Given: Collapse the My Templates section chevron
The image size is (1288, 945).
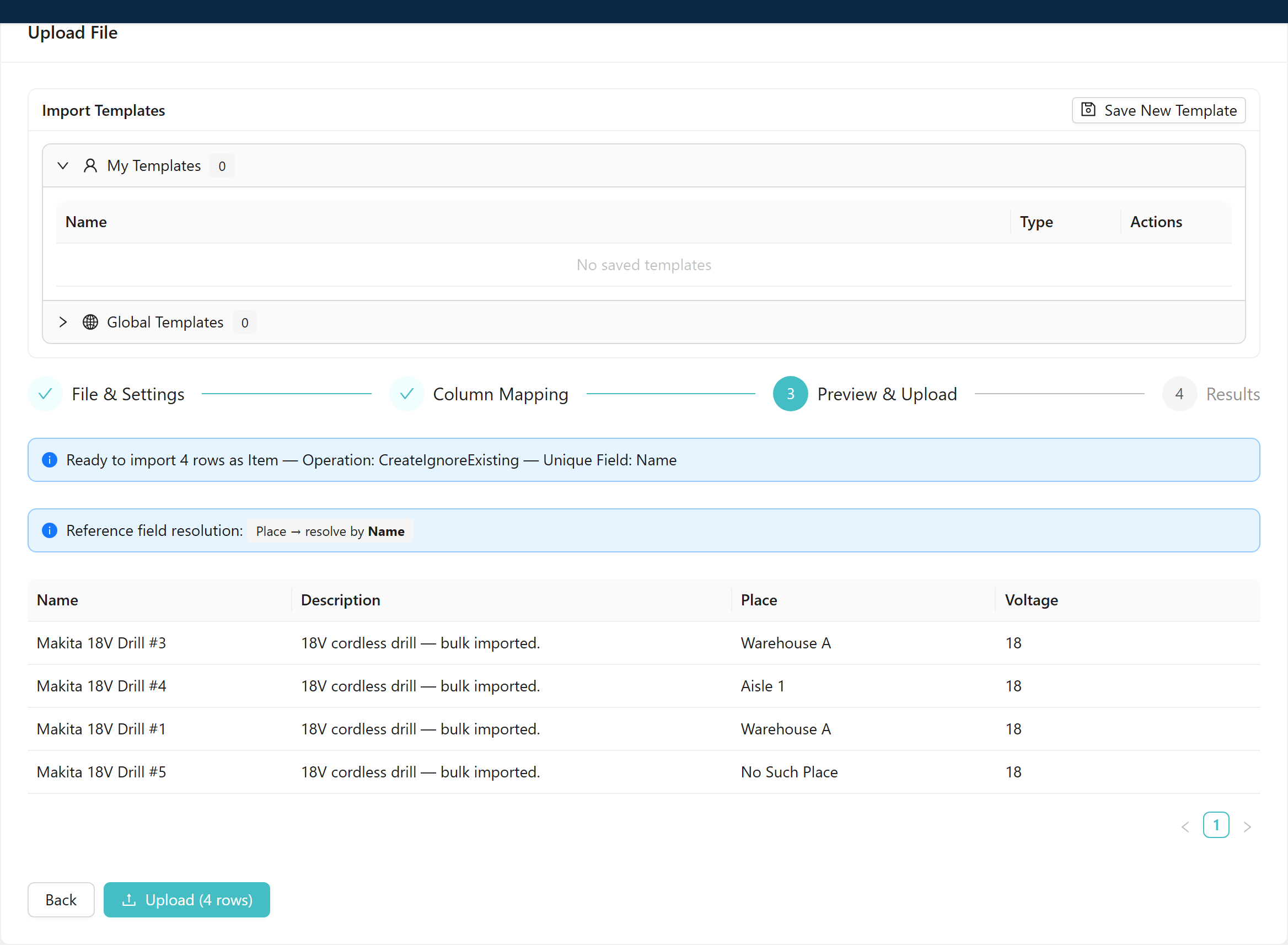Looking at the screenshot, I should pos(63,166).
